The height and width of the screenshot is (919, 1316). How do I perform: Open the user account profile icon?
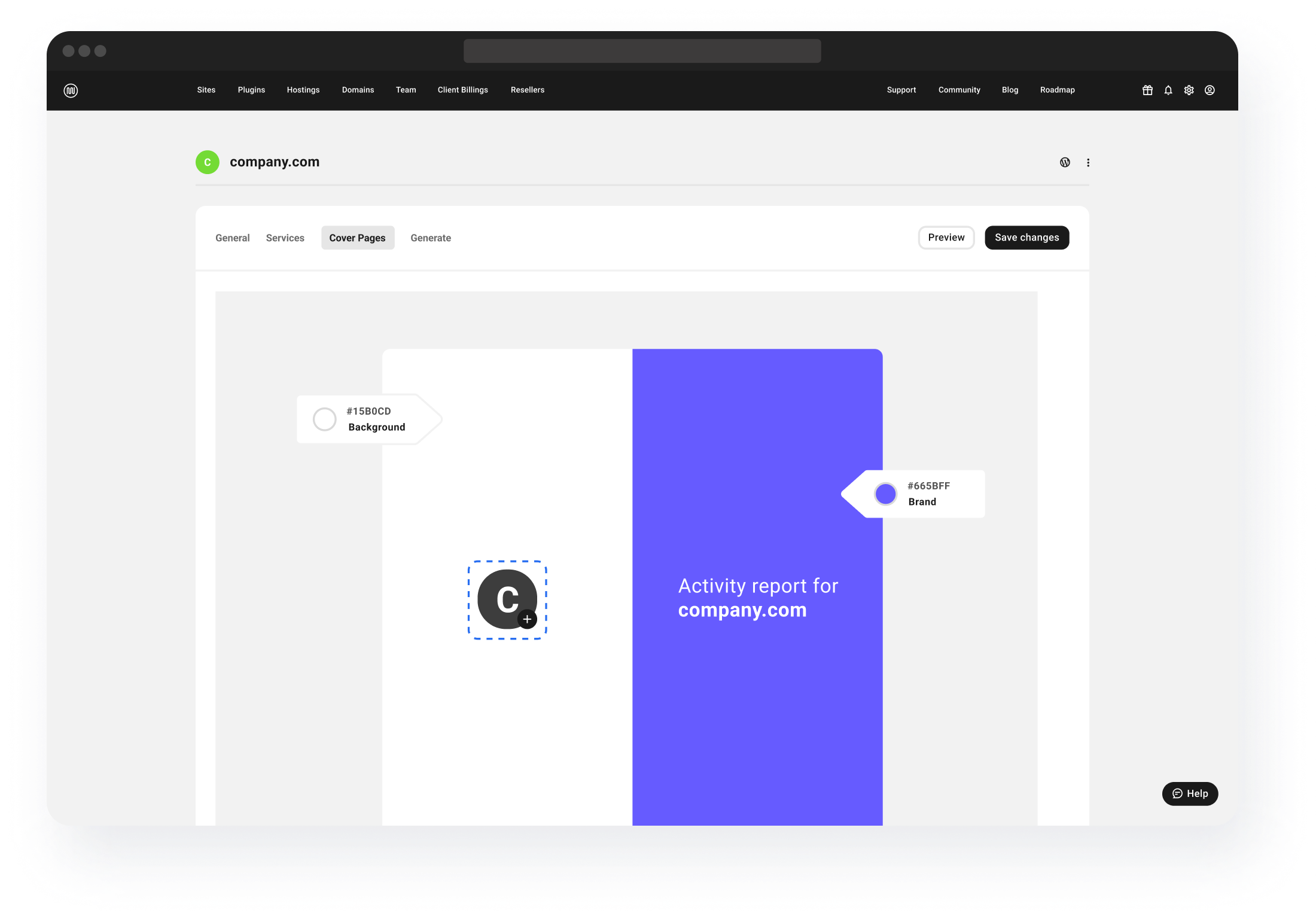pos(1210,90)
